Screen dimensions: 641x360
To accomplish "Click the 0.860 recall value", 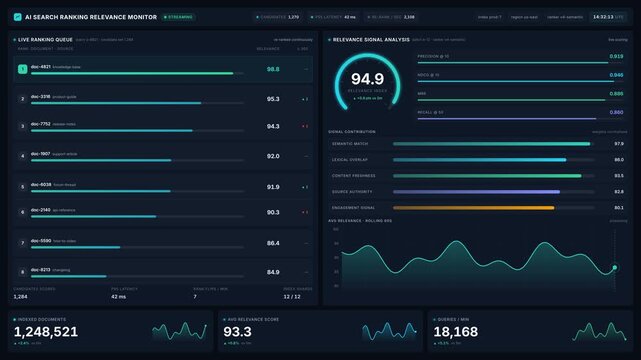I will pos(616,112).
